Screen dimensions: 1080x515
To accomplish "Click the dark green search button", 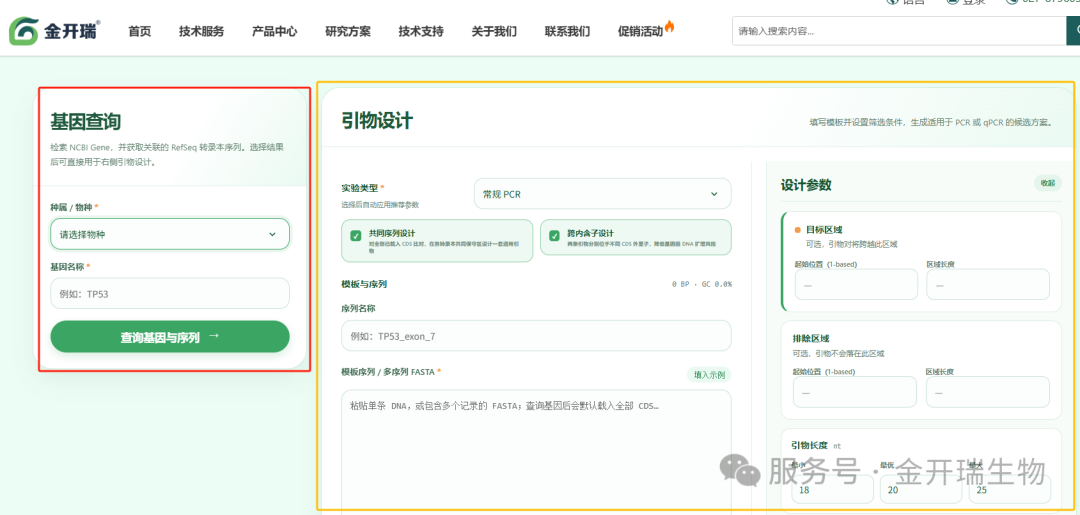I will coord(1073,31).
